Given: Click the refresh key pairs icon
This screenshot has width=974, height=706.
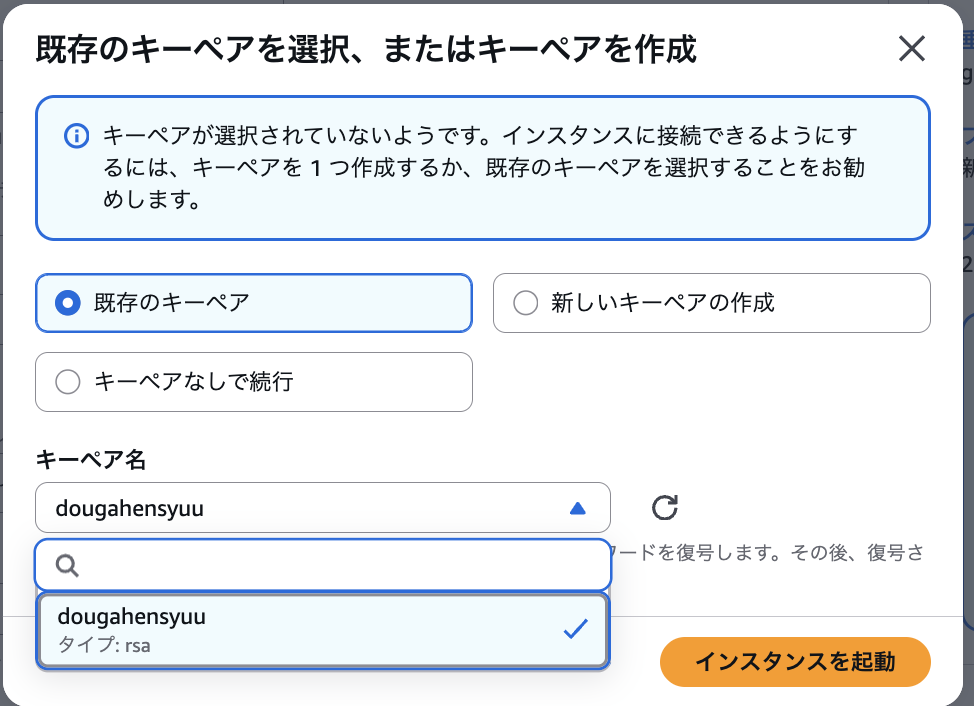Looking at the screenshot, I should point(665,508).
